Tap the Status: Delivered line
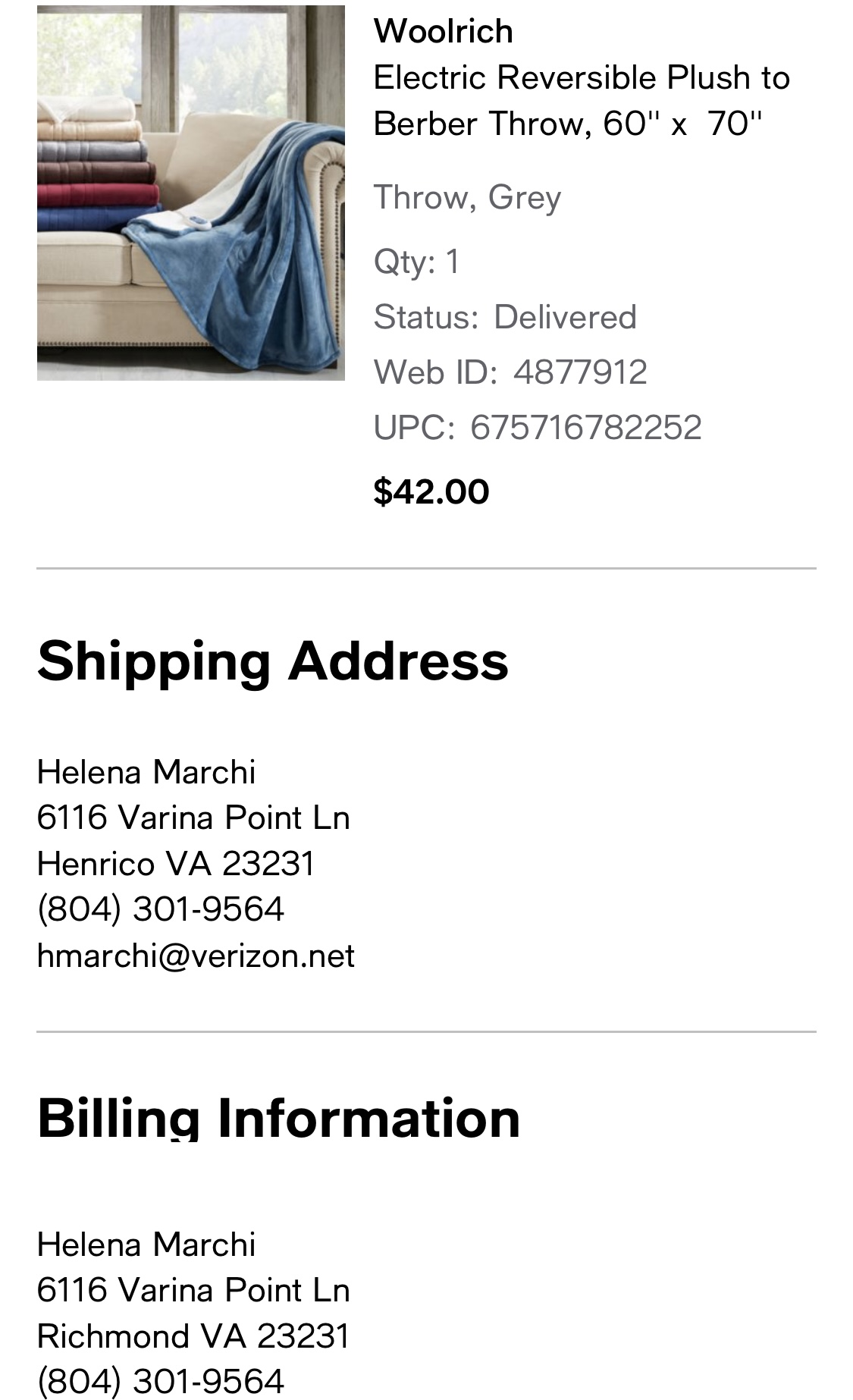 tap(505, 317)
